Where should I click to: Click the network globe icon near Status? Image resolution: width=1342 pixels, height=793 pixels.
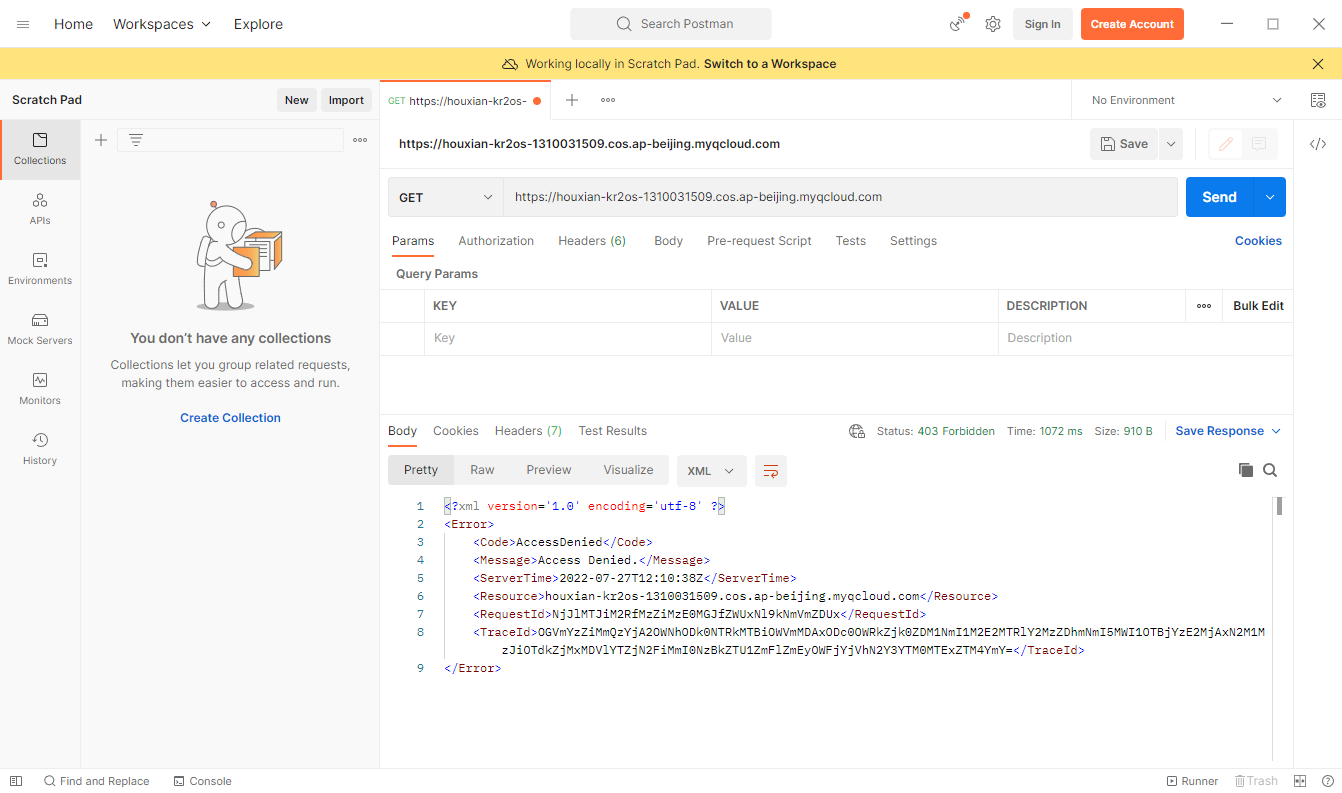click(x=857, y=431)
